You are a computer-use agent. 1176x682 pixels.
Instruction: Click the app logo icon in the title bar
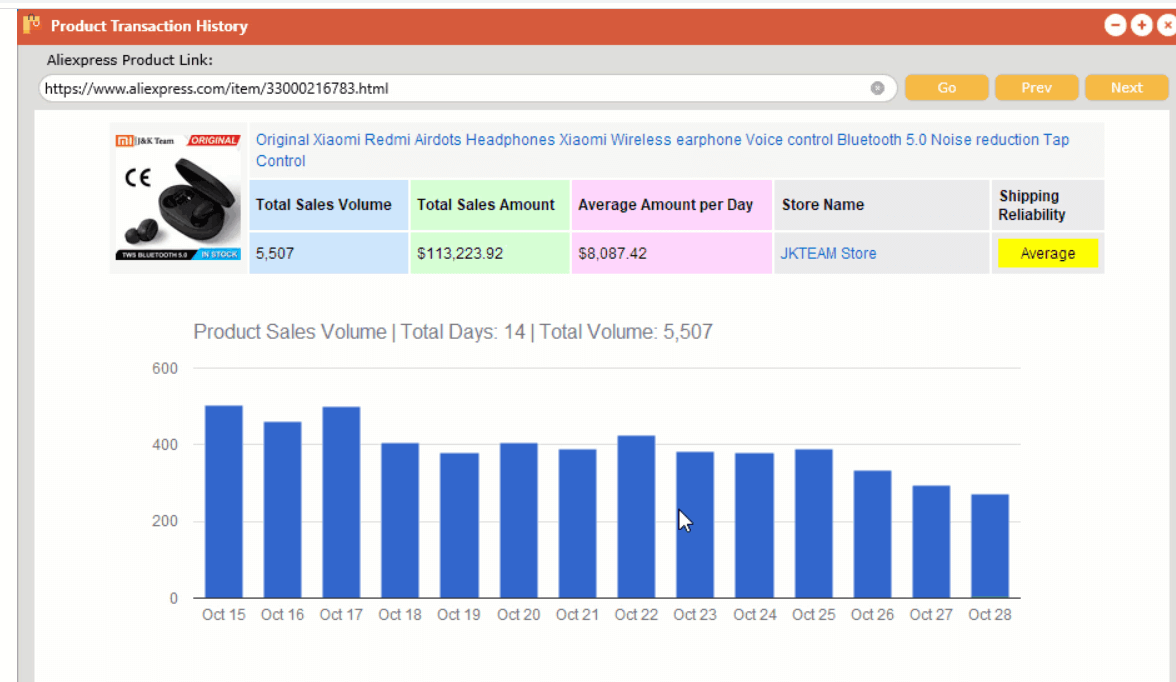(x=32, y=25)
